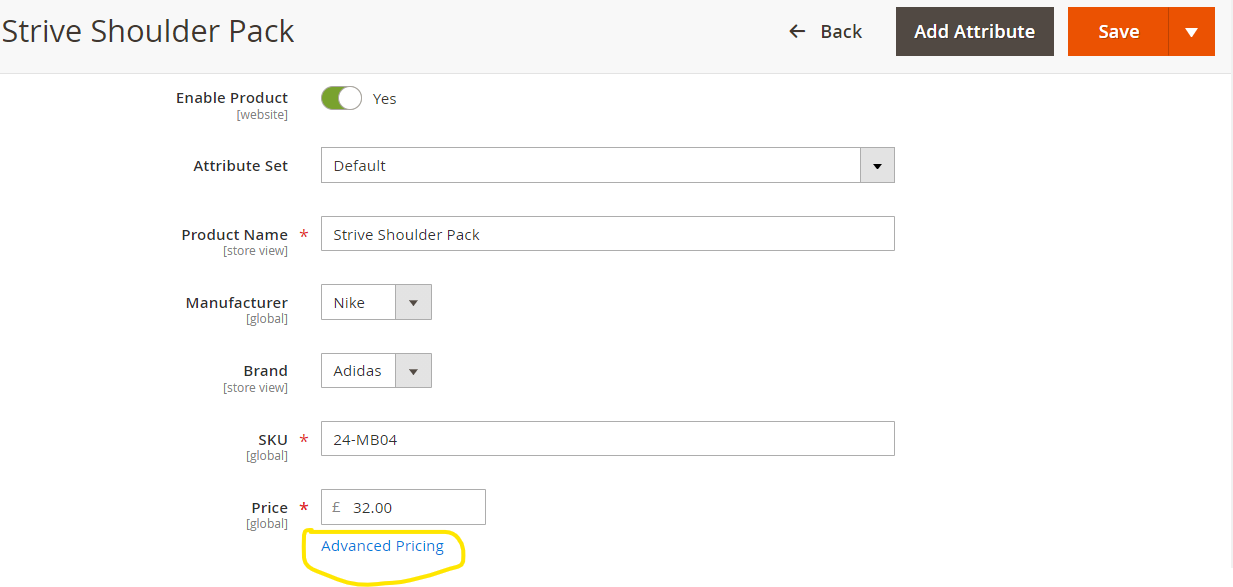Click the Adidas value in Brand
1233x587 pixels.
coord(358,371)
